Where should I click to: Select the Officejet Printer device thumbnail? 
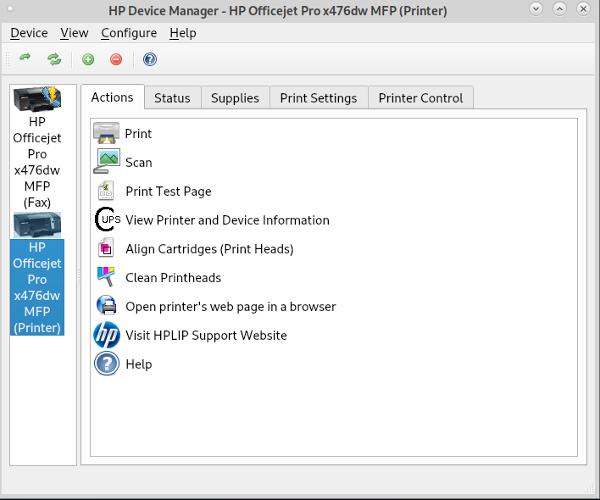click(x=37, y=225)
